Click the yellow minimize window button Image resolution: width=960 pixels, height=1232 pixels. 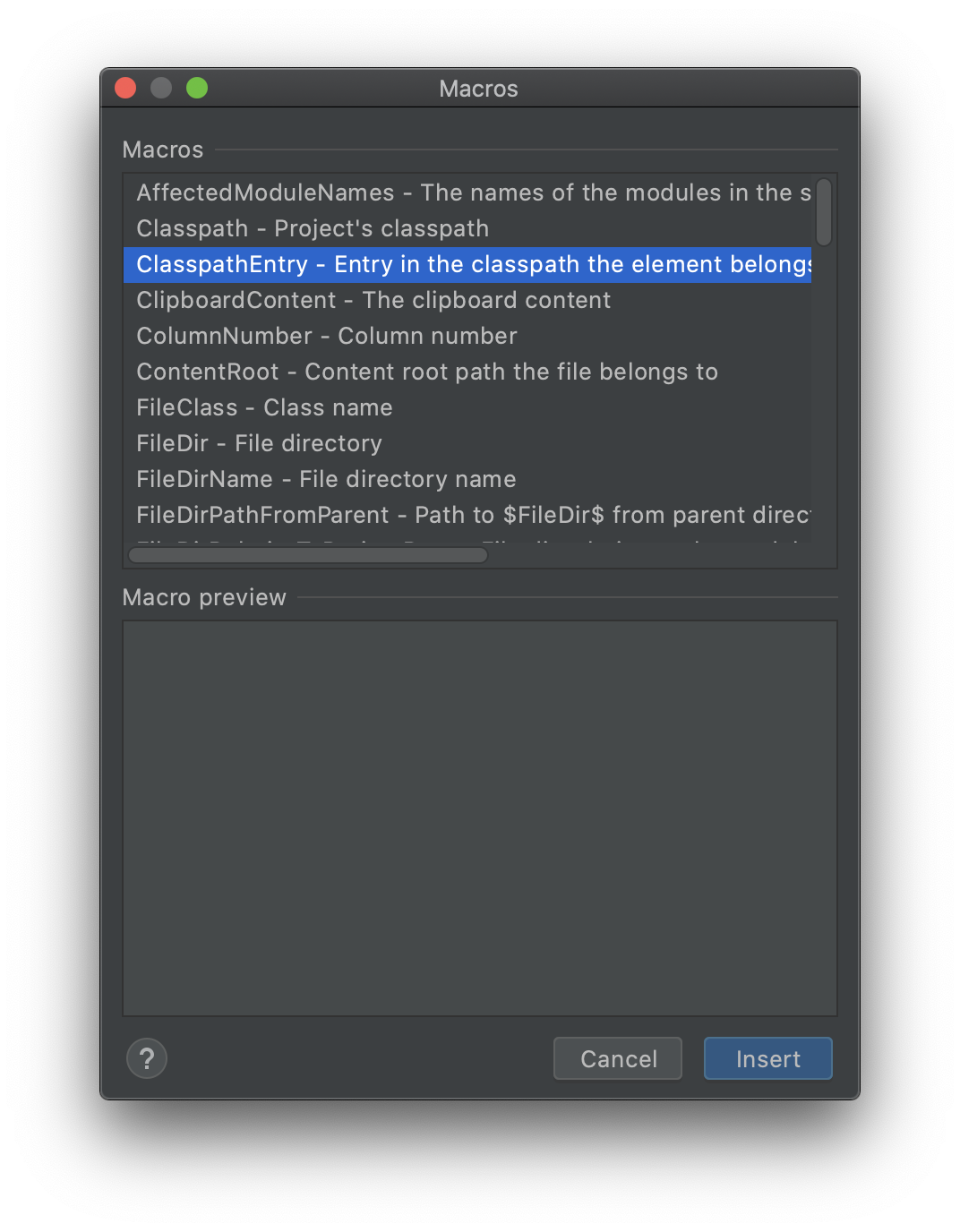coord(161,88)
